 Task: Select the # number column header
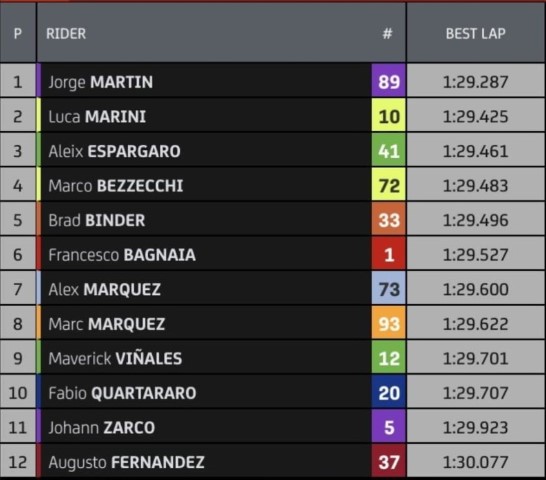pyautogui.click(x=387, y=33)
